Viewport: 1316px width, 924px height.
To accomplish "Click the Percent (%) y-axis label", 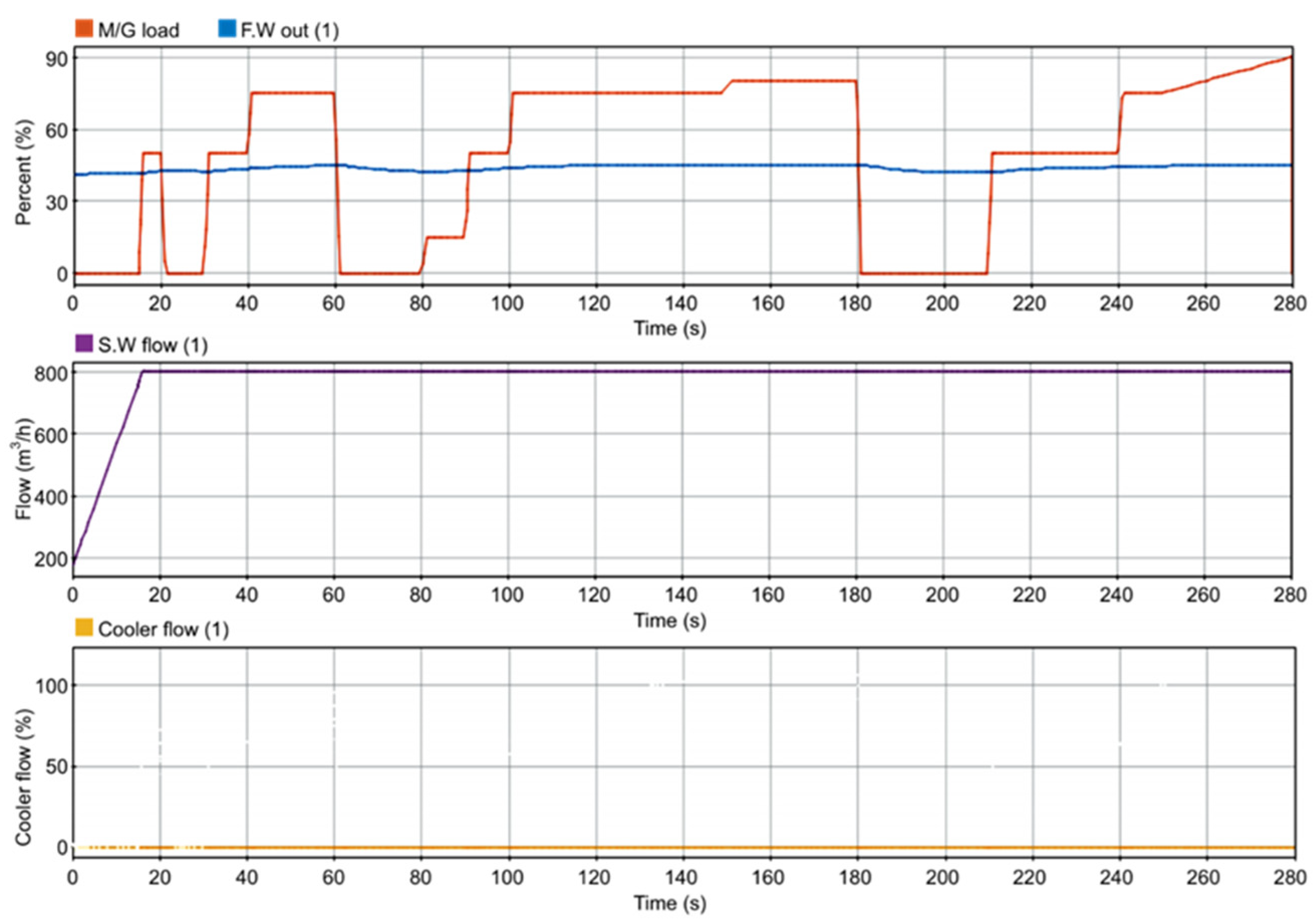I will pyautogui.click(x=23, y=172).
